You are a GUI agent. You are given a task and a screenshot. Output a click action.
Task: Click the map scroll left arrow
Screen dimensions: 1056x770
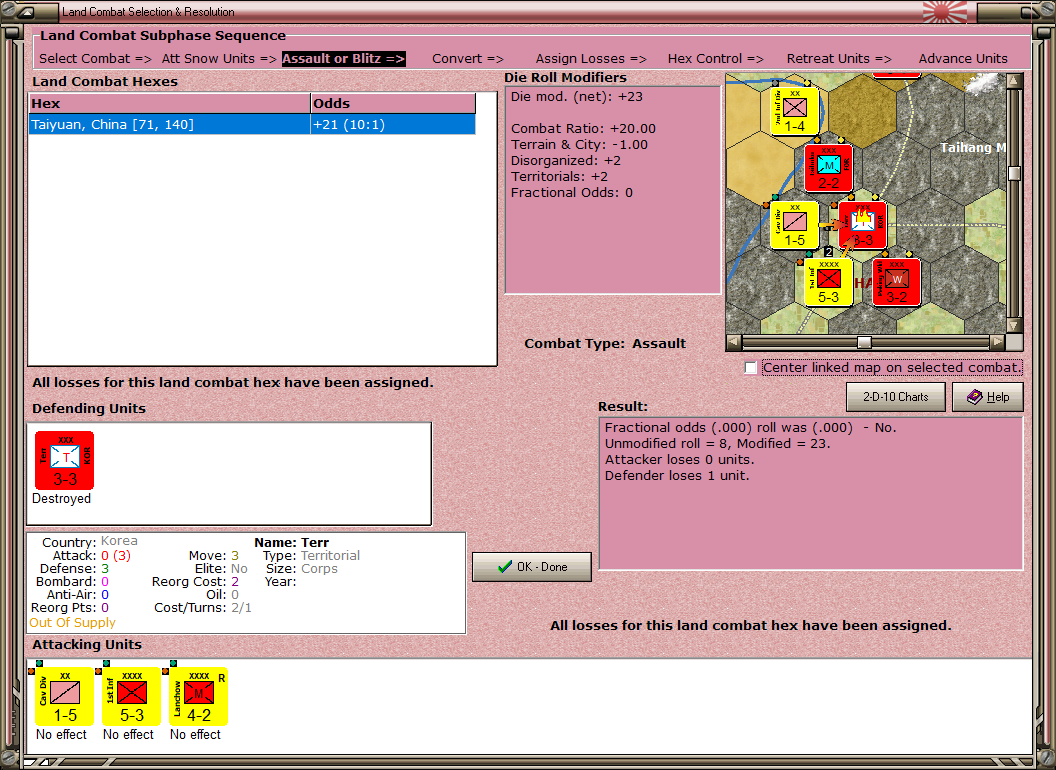point(734,342)
